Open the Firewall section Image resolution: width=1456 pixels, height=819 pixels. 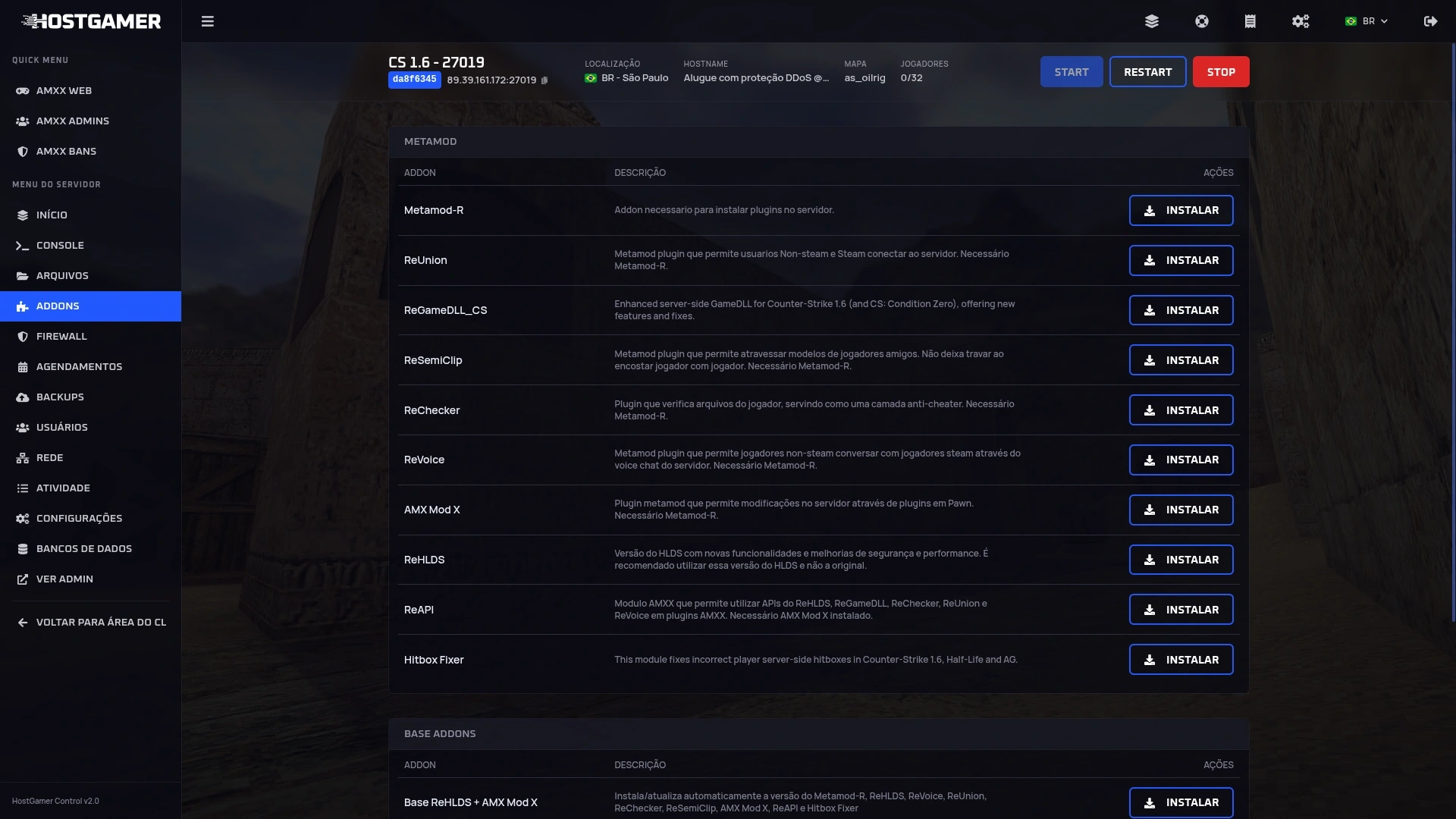coord(90,336)
